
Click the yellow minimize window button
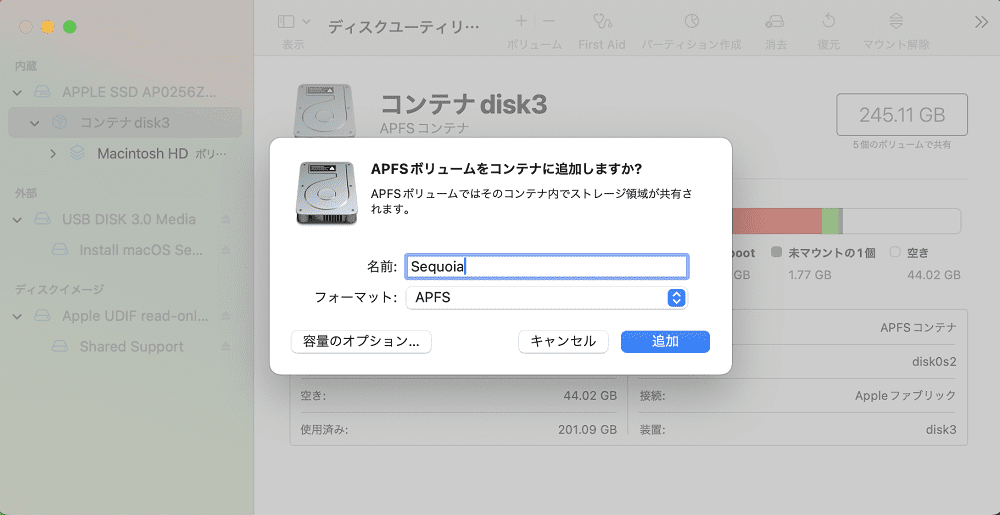tap(48, 27)
